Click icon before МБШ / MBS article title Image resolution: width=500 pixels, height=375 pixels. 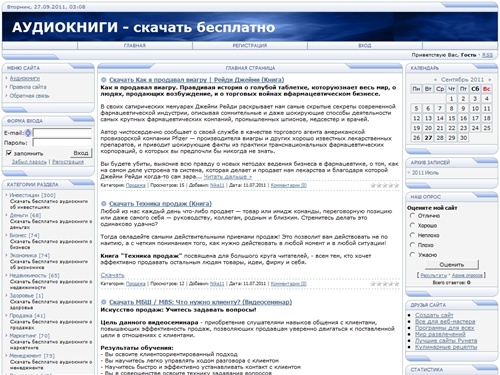(104, 302)
